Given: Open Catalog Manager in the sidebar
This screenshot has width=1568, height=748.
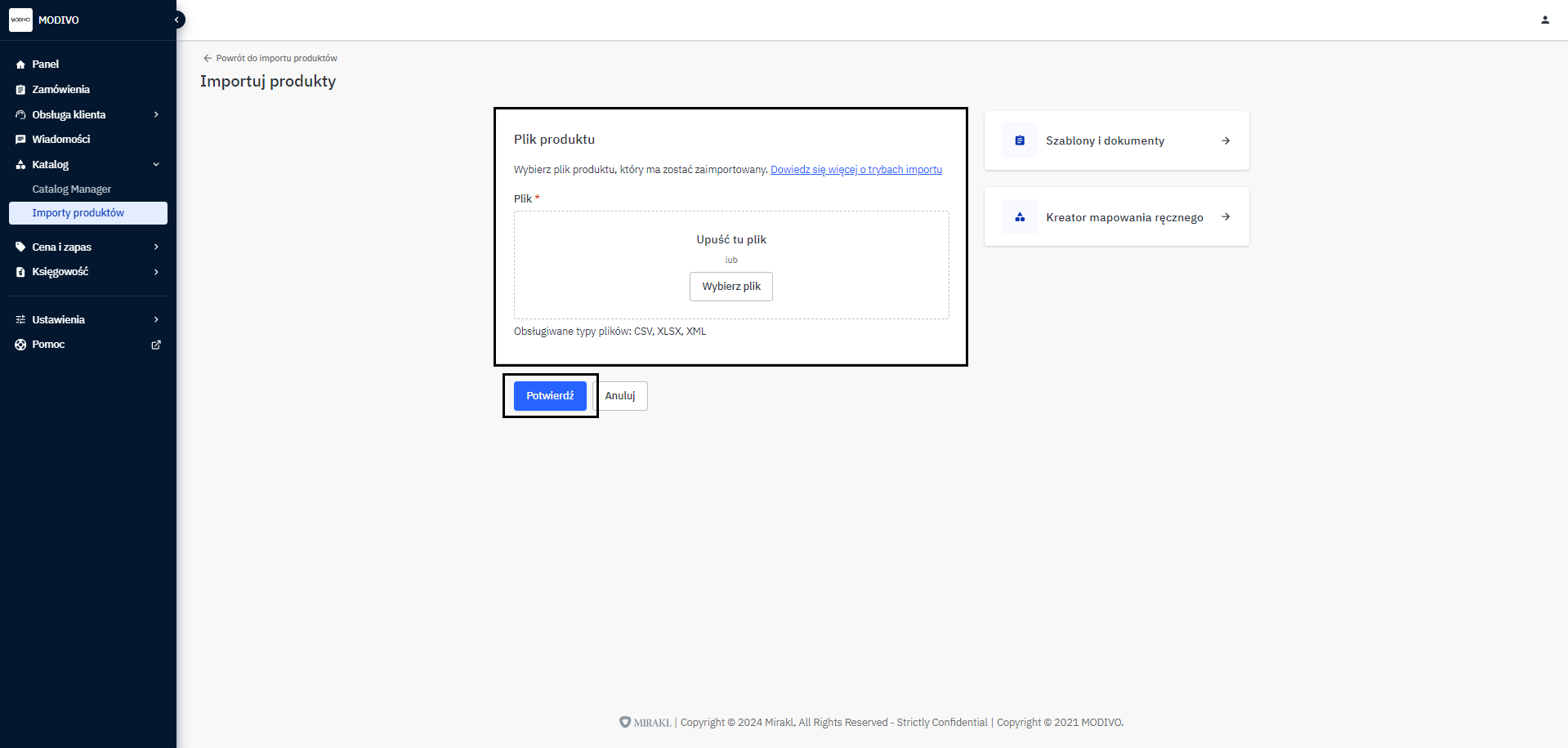Looking at the screenshot, I should [x=72, y=189].
